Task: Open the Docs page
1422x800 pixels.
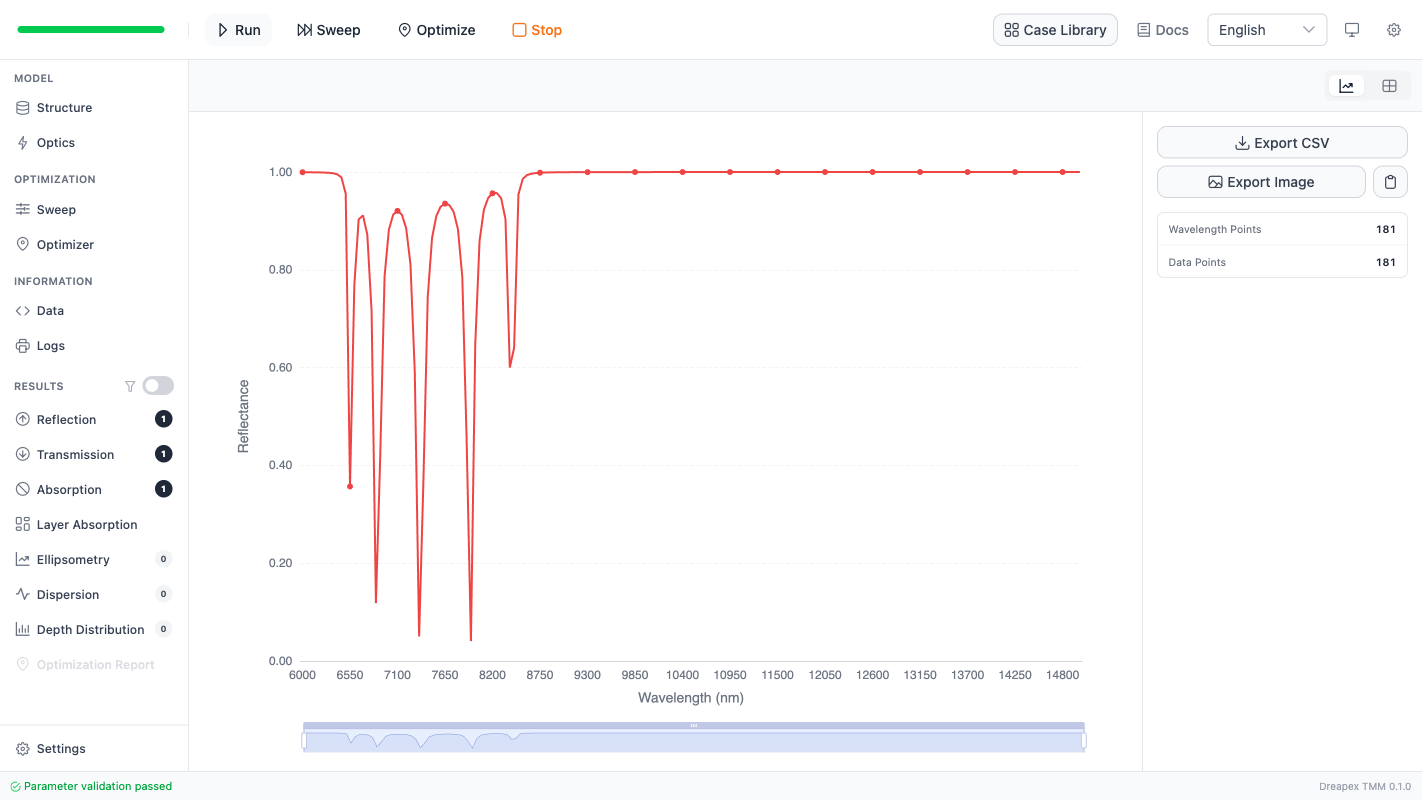Action: click(x=1162, y=30)
